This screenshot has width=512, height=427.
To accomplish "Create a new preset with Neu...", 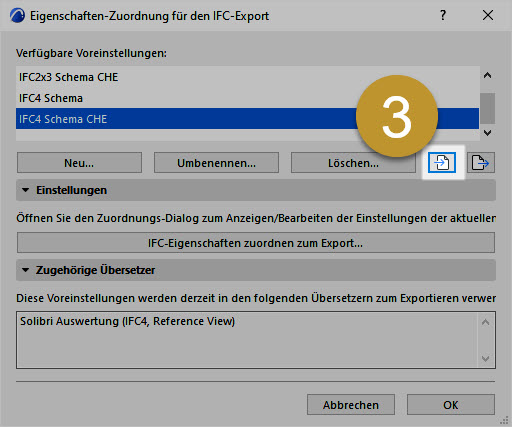I will click(79, 163).
